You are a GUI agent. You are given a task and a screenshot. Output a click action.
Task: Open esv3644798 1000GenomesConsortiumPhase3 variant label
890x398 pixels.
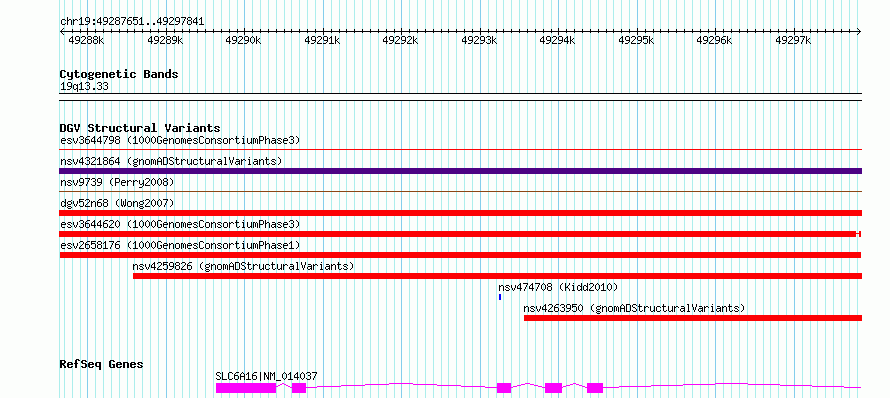180,140
